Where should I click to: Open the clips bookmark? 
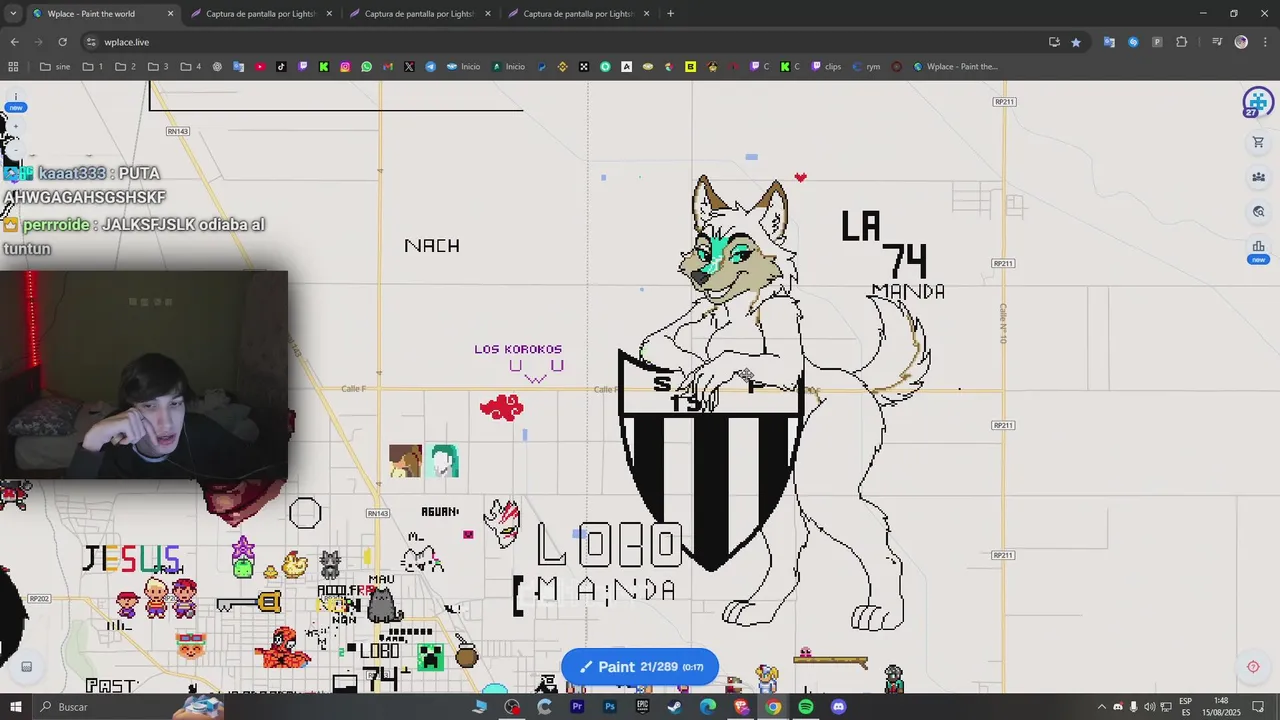pyautogui.click(x=826, y=67)
